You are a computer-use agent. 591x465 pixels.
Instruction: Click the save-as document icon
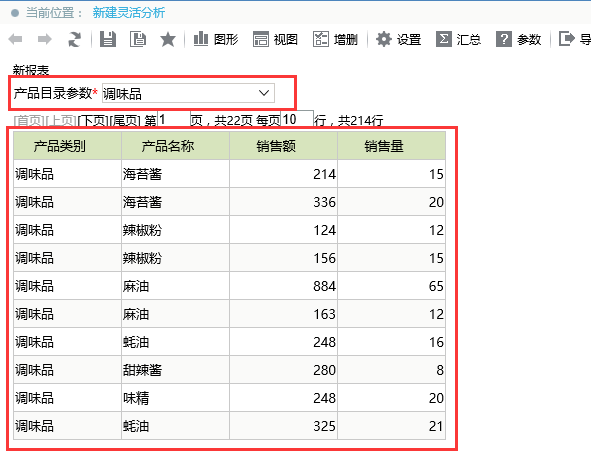(138, 39)
